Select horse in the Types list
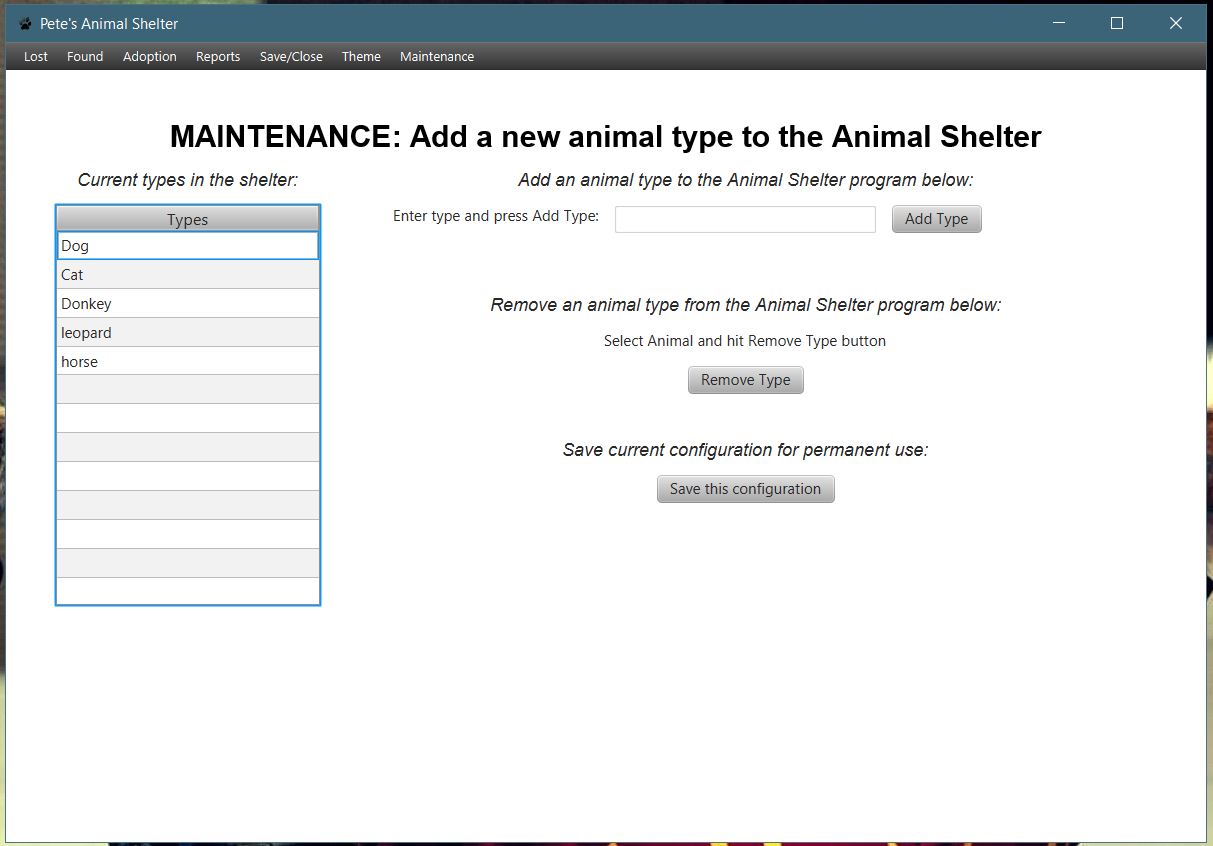1213x846 pixels. point(186,361)
